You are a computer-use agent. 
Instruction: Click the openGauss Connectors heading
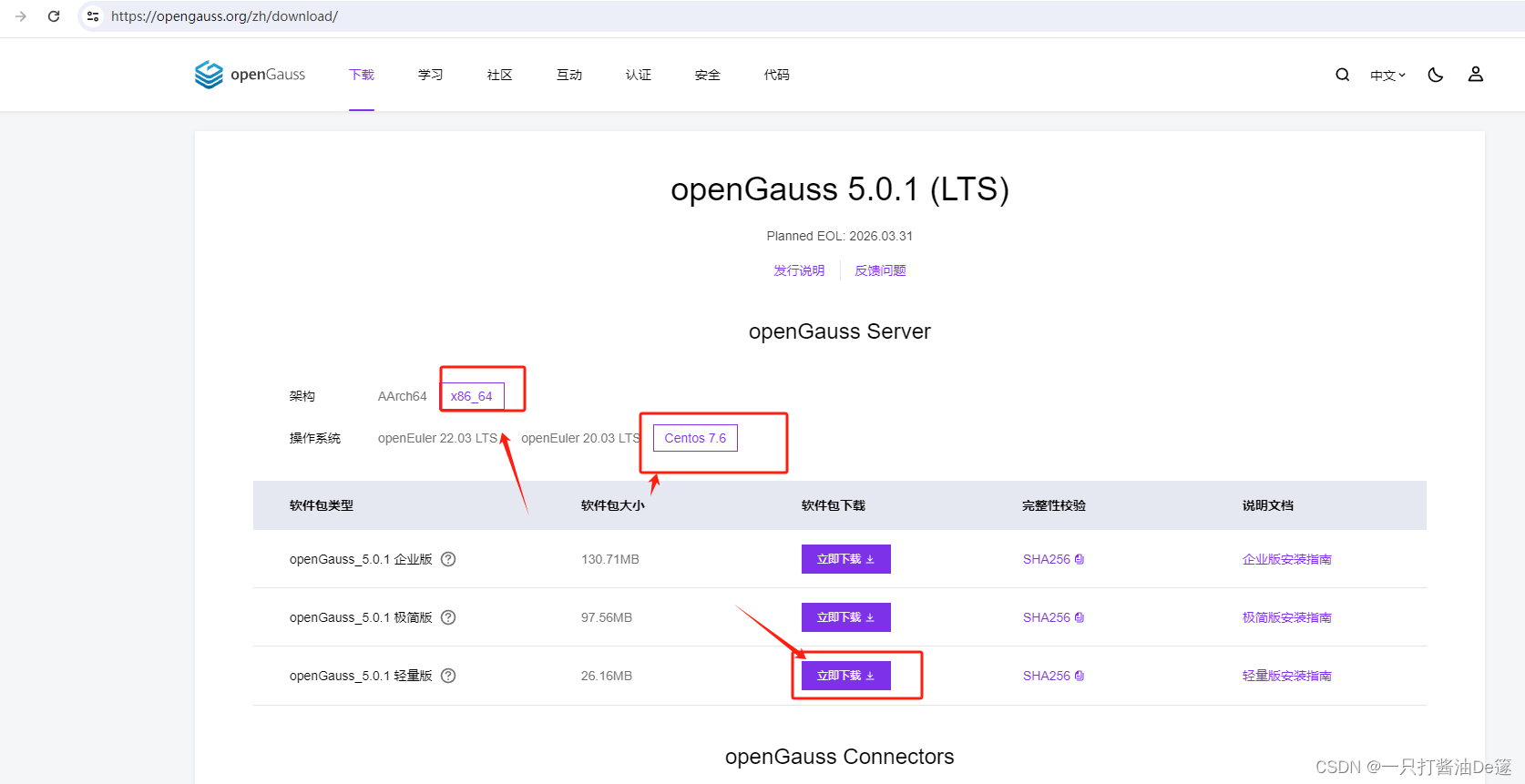pos(840,757)
